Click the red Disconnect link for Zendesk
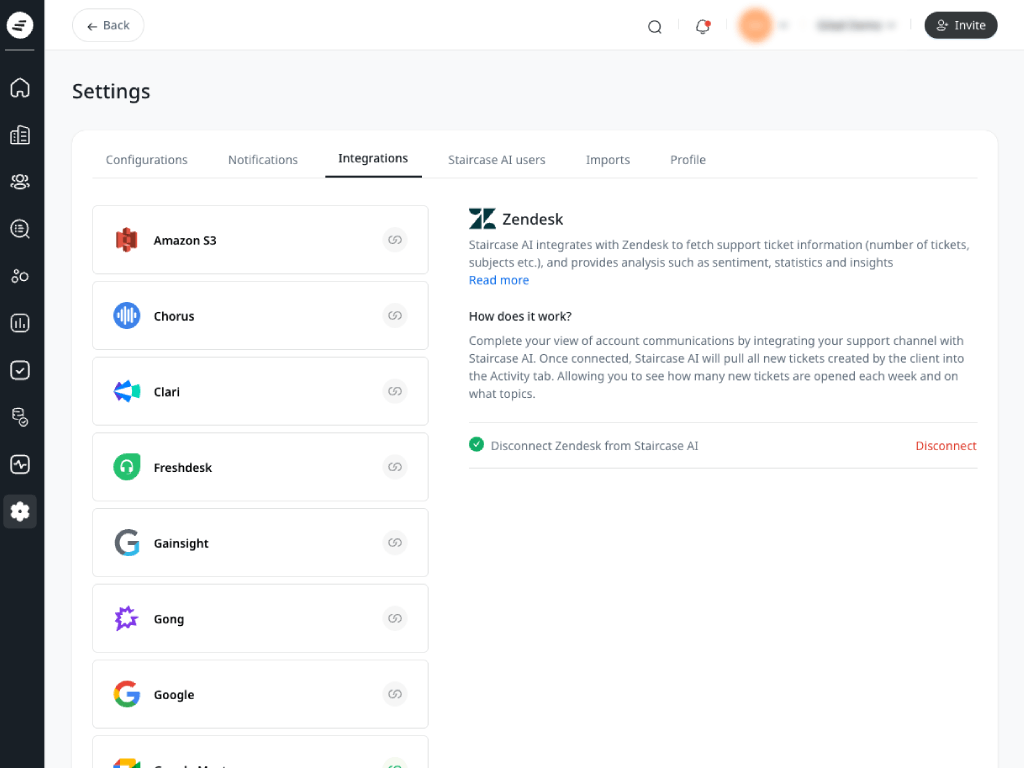The image size is (1024, 768). [x=945, y=446]
